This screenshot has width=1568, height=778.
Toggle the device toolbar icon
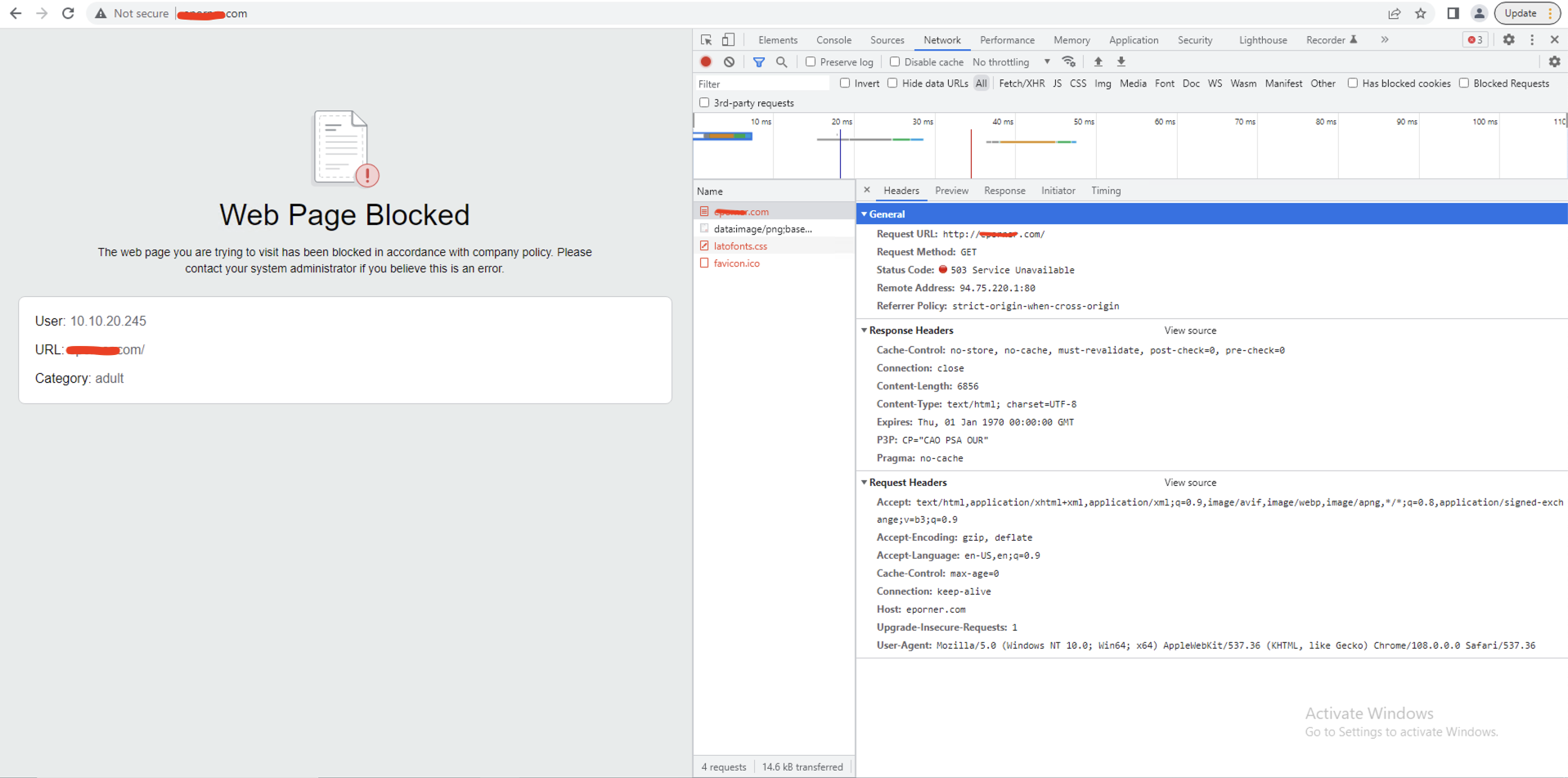[x=728, y=39]
